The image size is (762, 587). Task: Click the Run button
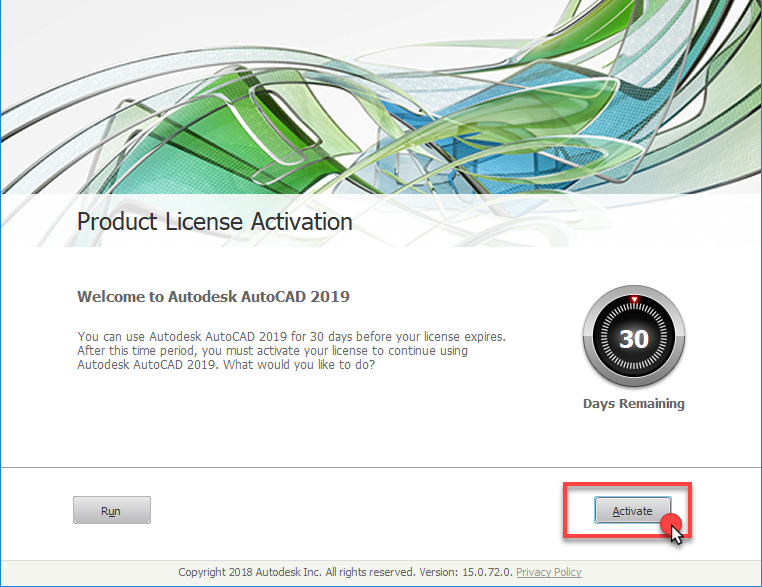click(112, 510)
